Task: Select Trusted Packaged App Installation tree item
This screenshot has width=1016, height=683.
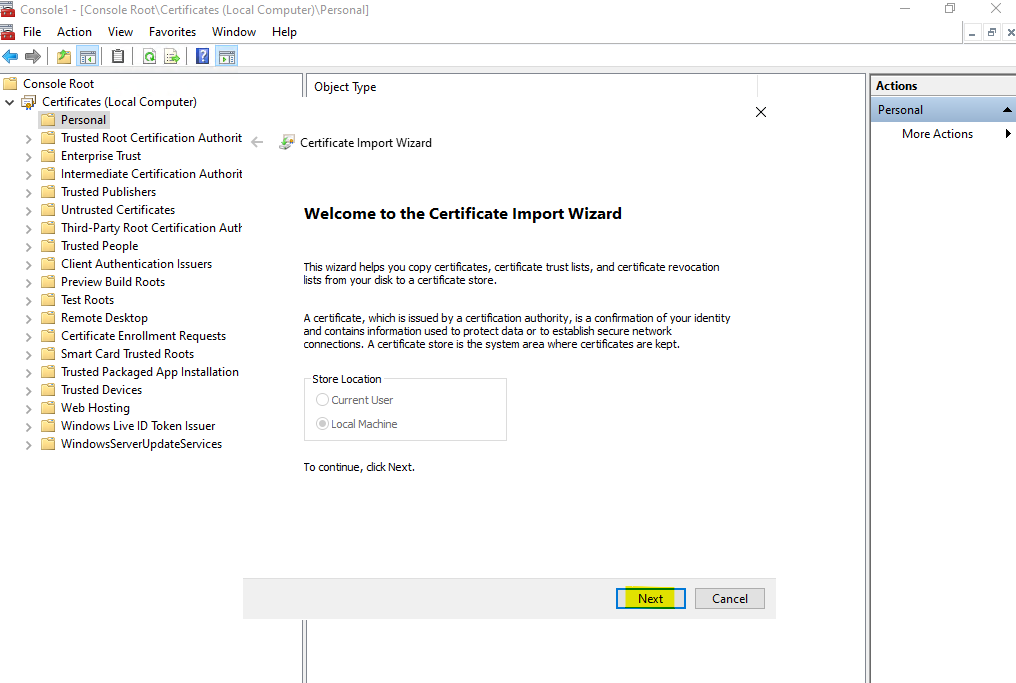Action: pyautogui.click(x=150, y=372)
